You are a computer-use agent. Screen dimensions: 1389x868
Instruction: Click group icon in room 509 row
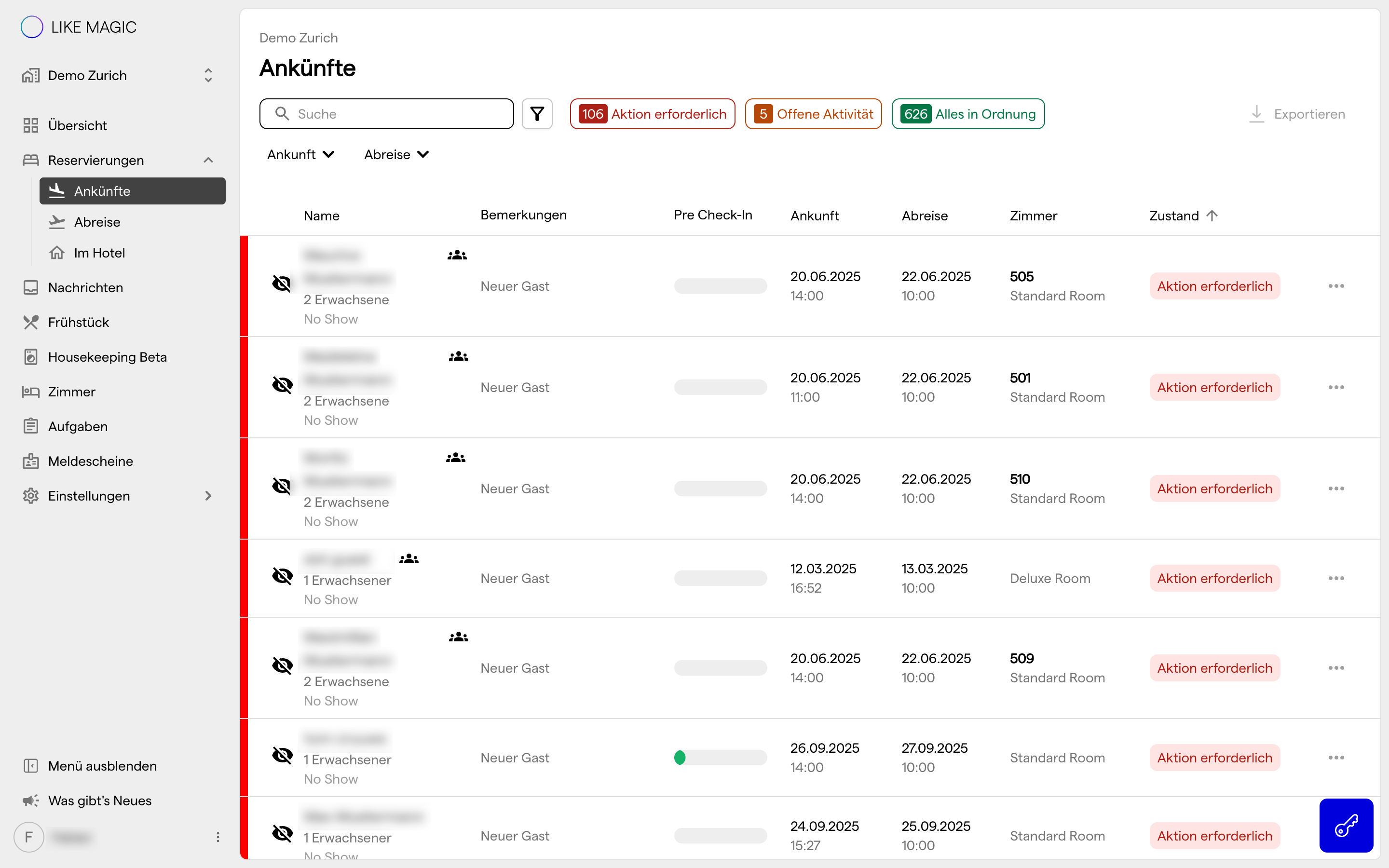click(x=458, y=637)
